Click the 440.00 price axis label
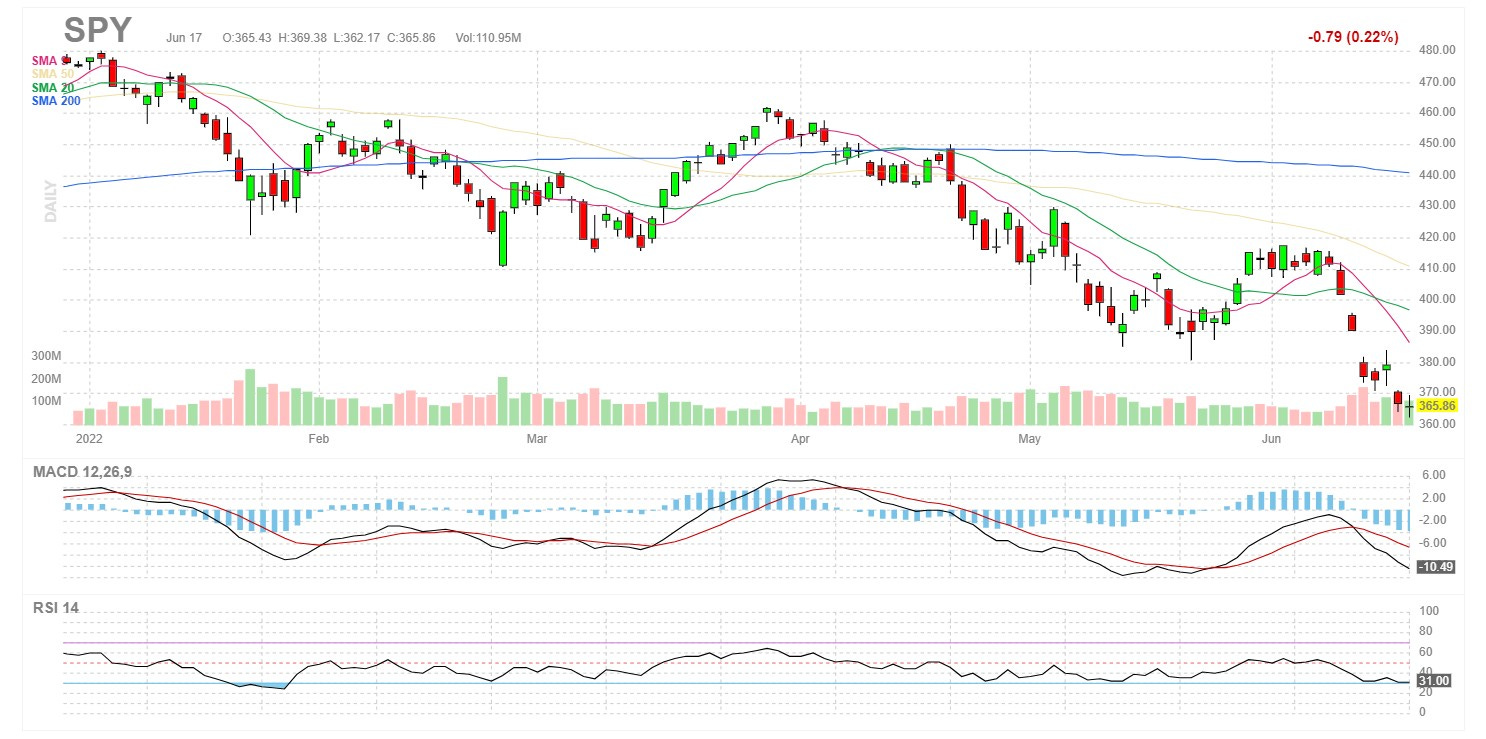The image size is (1486, 739). tap(1436, 175)
